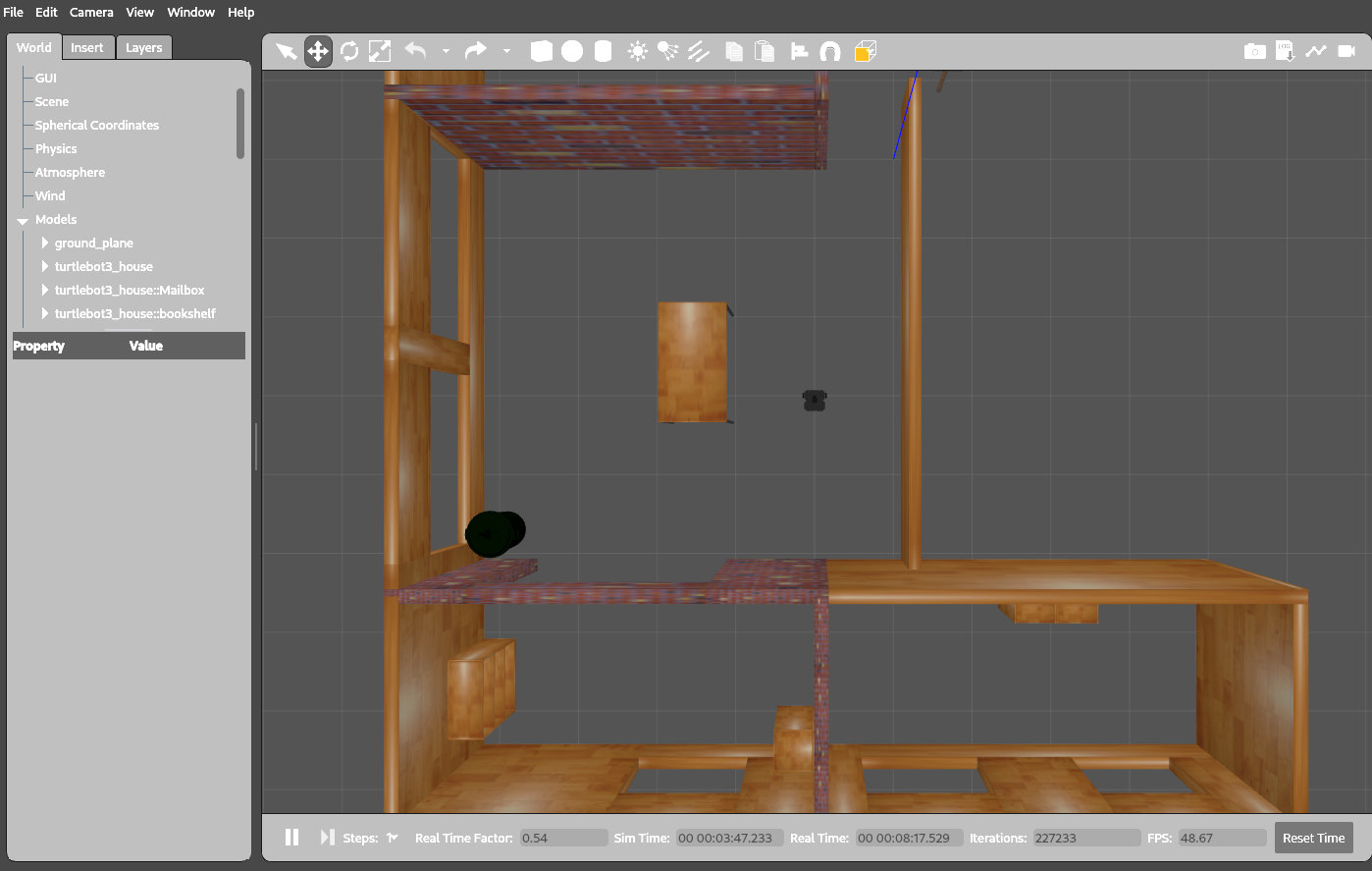Image resolution: width=1372 pixels, height=871 pixels.
Task: Take a screenshot with the camera icon
Action: (x=1255, y=50)
